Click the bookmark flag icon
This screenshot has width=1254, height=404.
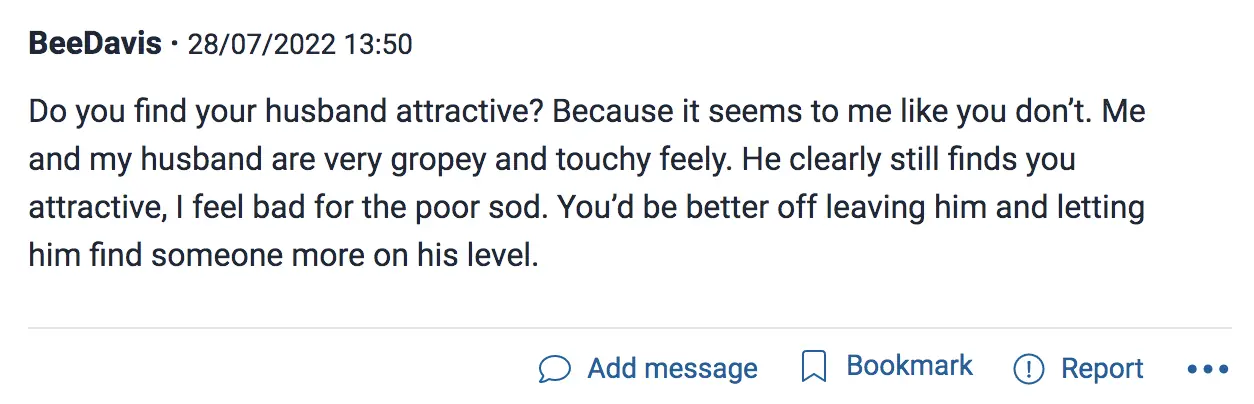pos(814,368)
